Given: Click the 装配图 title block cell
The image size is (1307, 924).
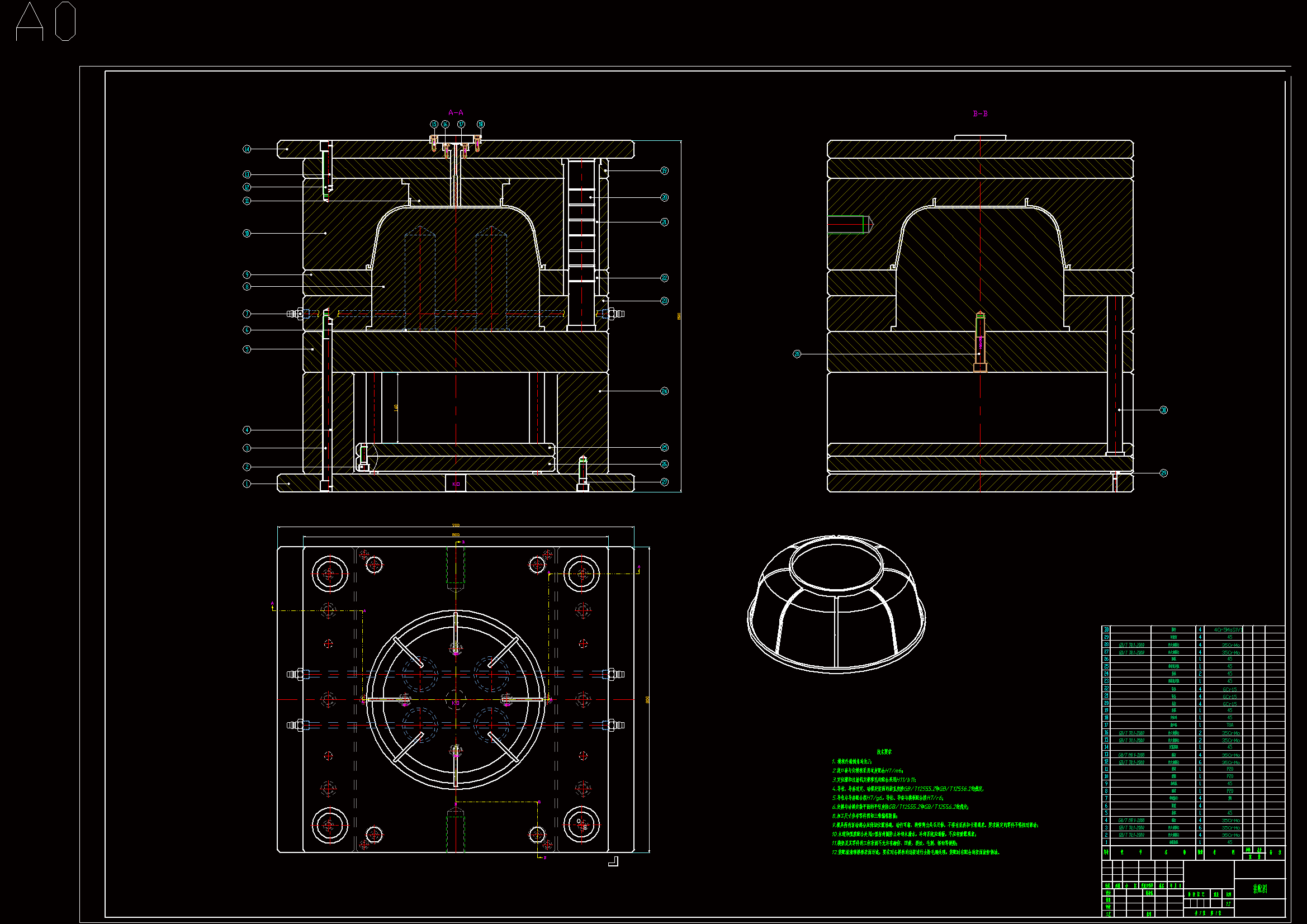Looking at the screenshot, I should point(1259,889).
